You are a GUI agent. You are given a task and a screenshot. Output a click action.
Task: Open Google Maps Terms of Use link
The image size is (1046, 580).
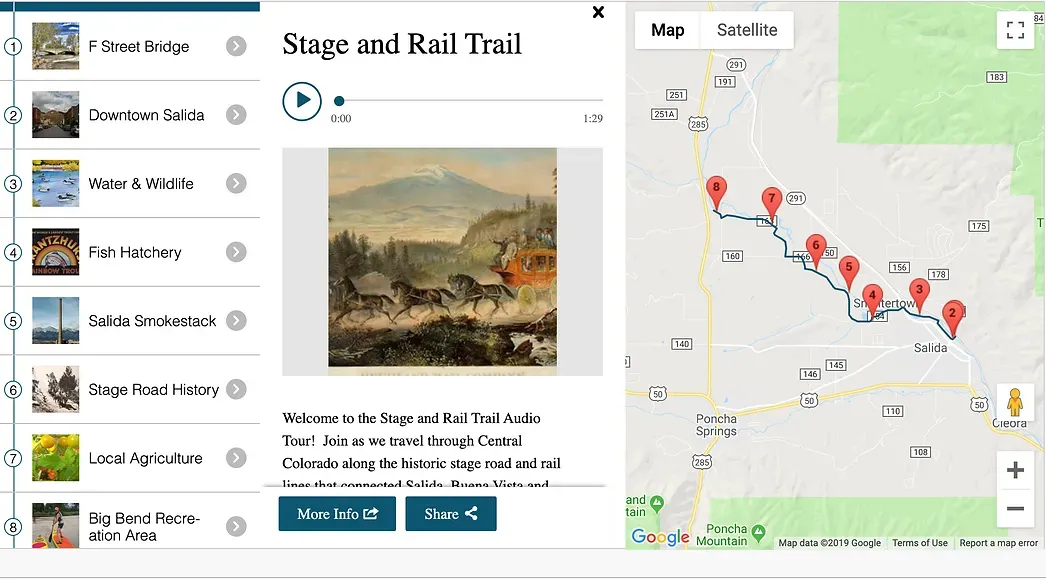click(x=919, y=543)
